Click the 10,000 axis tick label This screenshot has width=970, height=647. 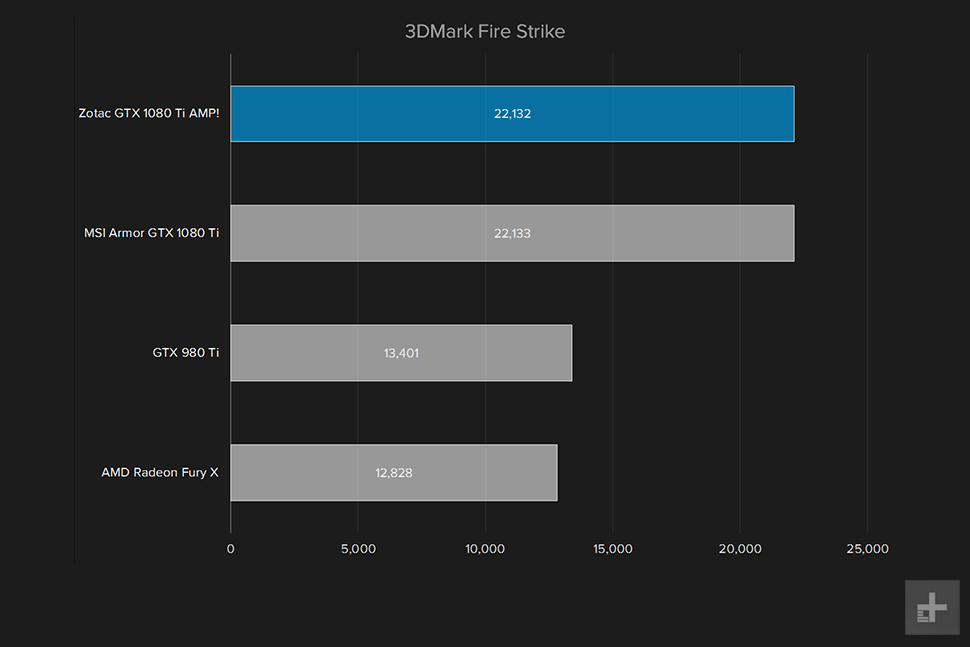point(485,549)
